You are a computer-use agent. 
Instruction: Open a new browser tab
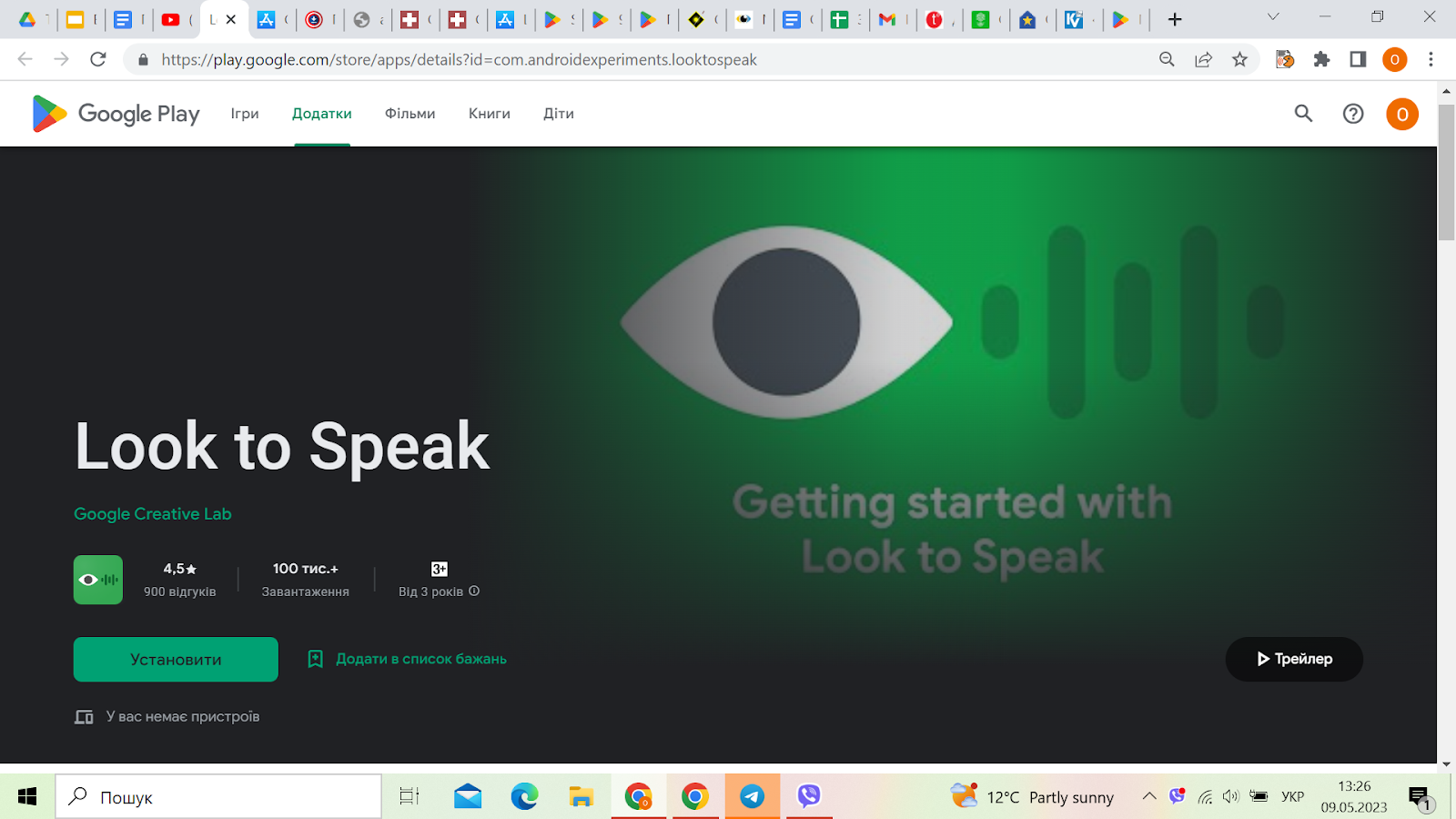(1175, 19)
